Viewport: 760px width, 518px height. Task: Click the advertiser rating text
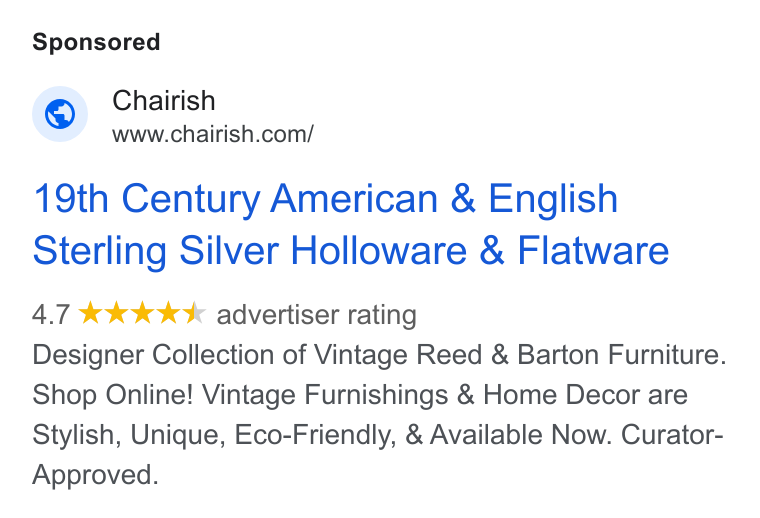[317, 315]
